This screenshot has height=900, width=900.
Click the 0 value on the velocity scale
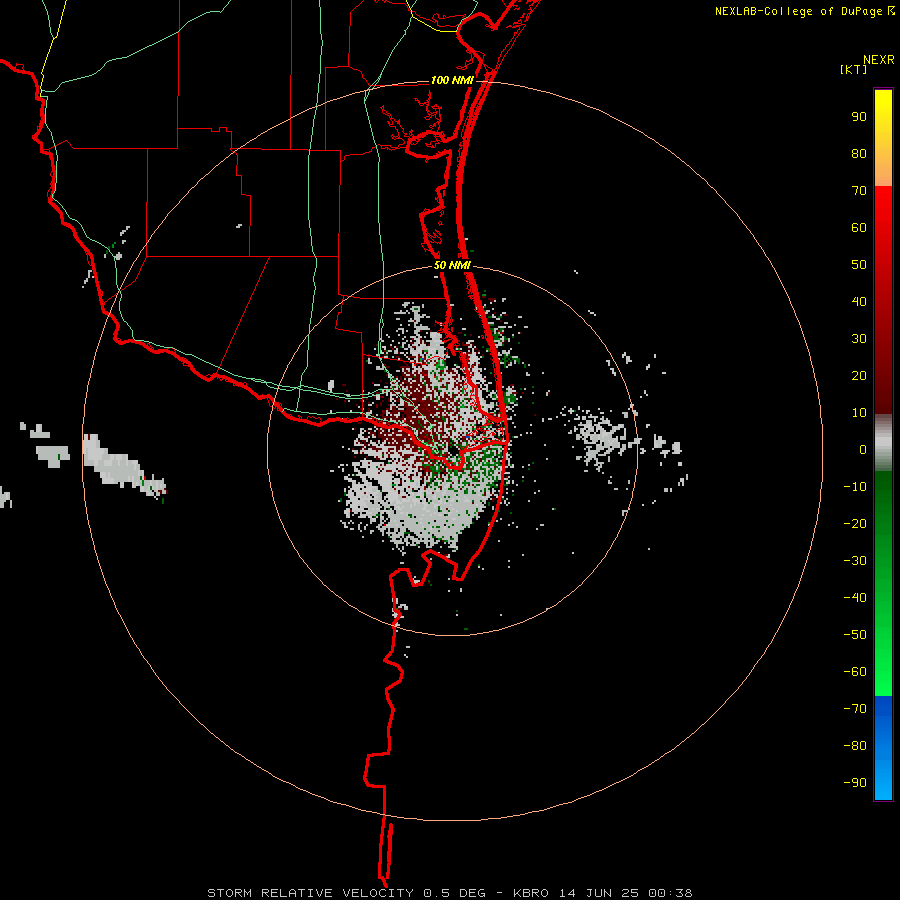pos(863,450)
